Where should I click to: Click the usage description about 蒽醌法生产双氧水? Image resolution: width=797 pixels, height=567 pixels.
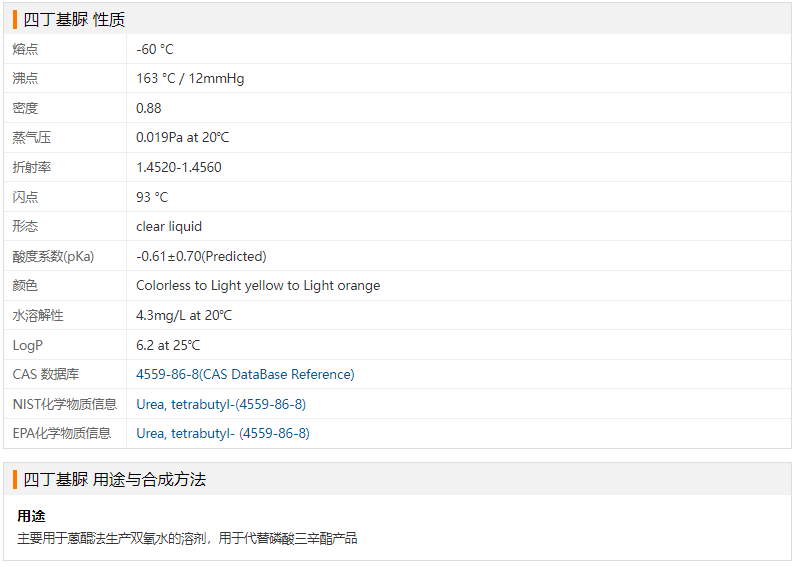187,538
